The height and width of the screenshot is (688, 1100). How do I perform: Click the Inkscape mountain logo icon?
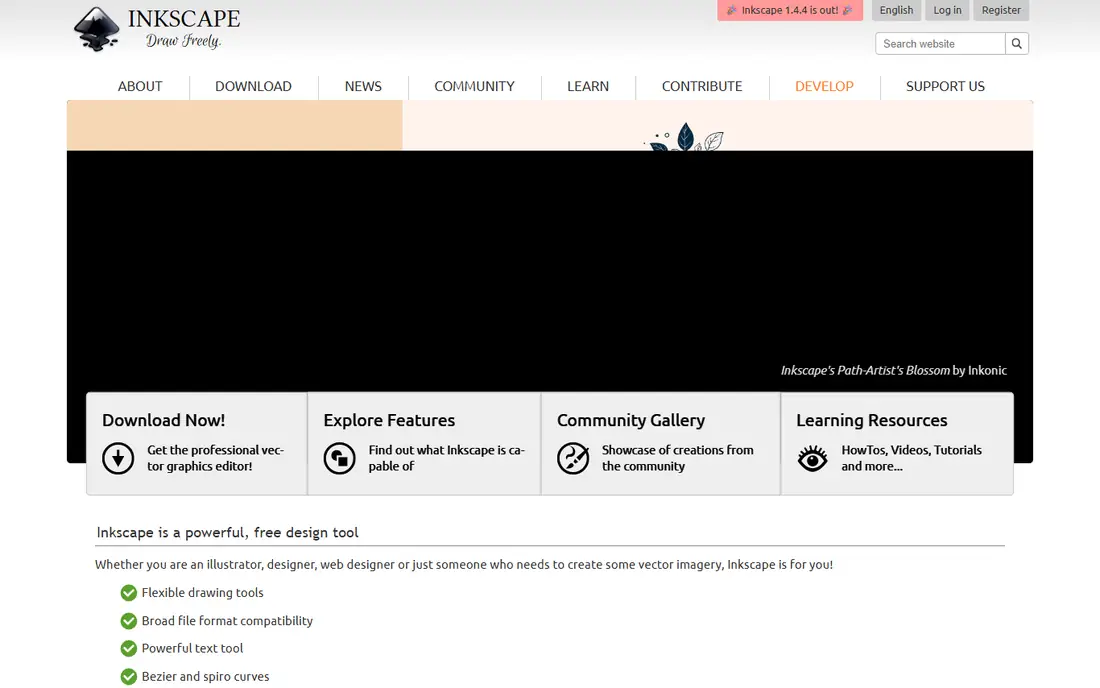click(x=97, y=29)
